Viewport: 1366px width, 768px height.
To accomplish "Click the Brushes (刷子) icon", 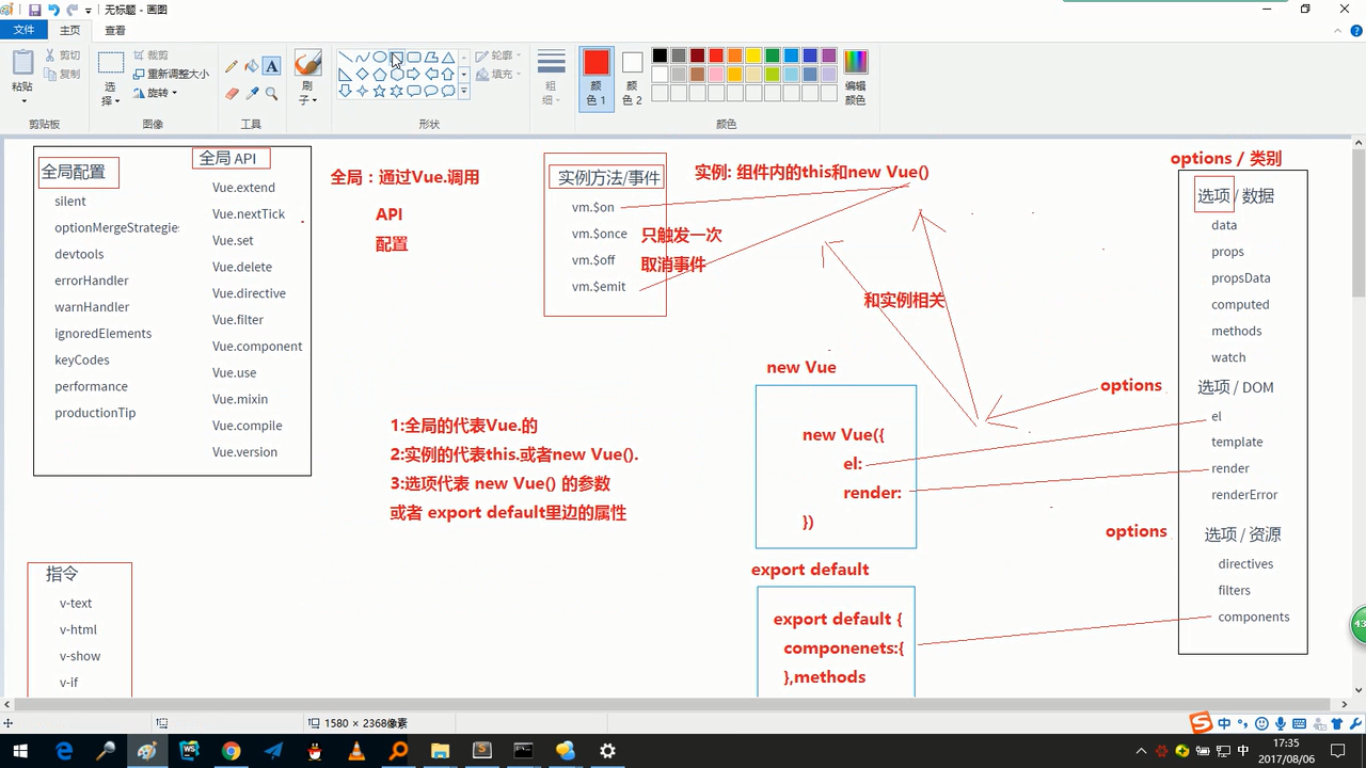I will coord(308,63).
